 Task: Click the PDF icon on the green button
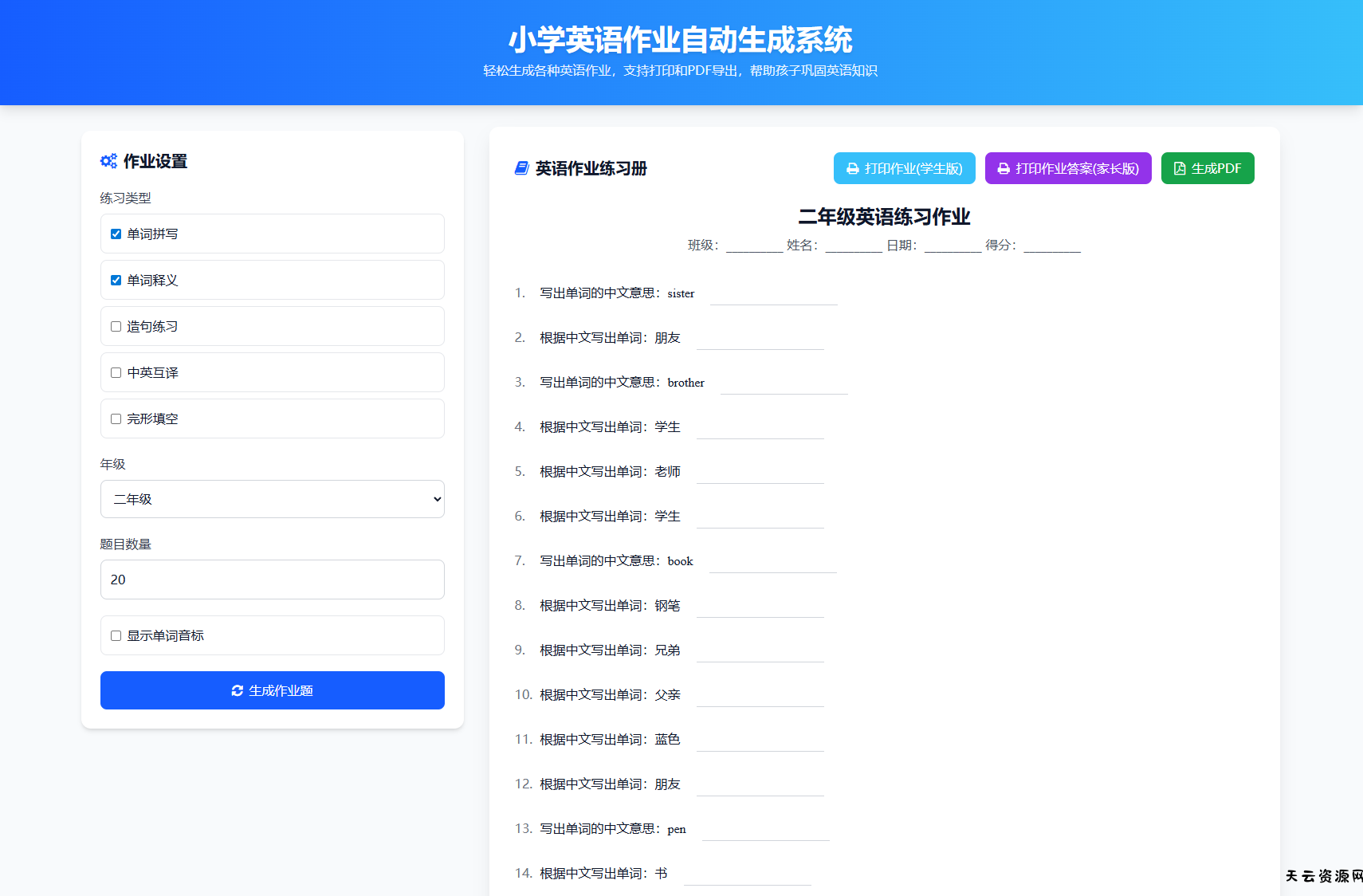pos(1179,168)
